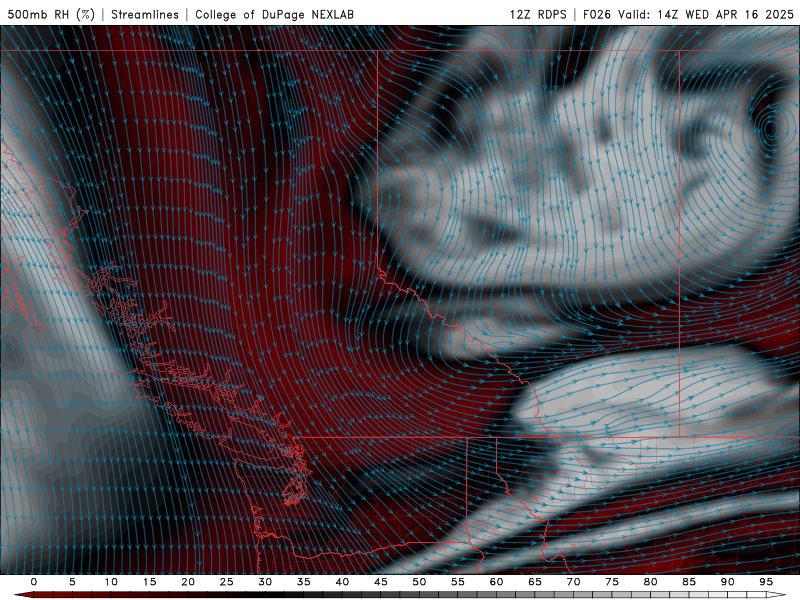
Task: Click the '5' colorbar scale label
Action: [x=72, y=582]
